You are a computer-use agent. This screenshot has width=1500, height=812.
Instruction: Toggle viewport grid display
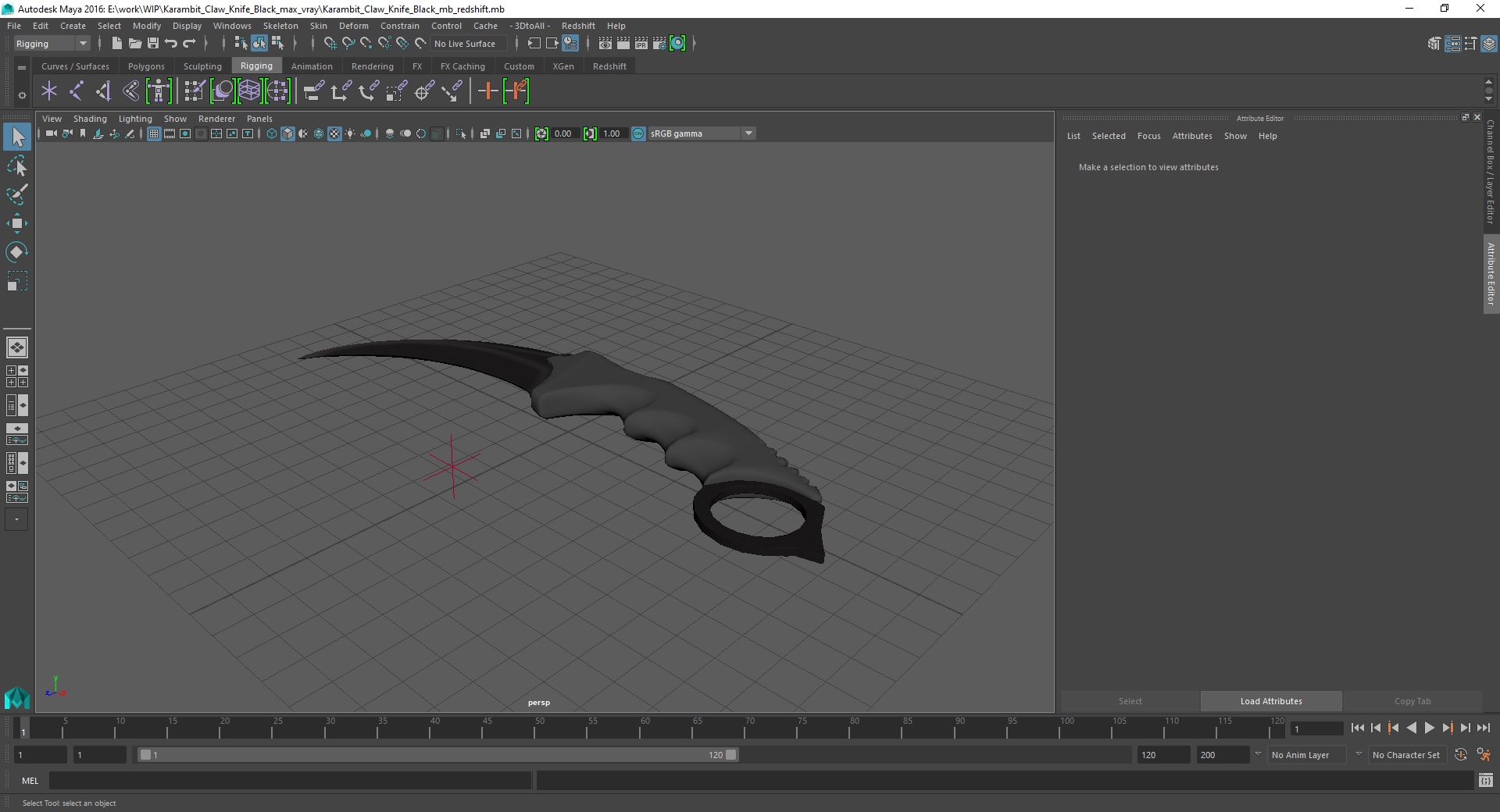[154, 134]
